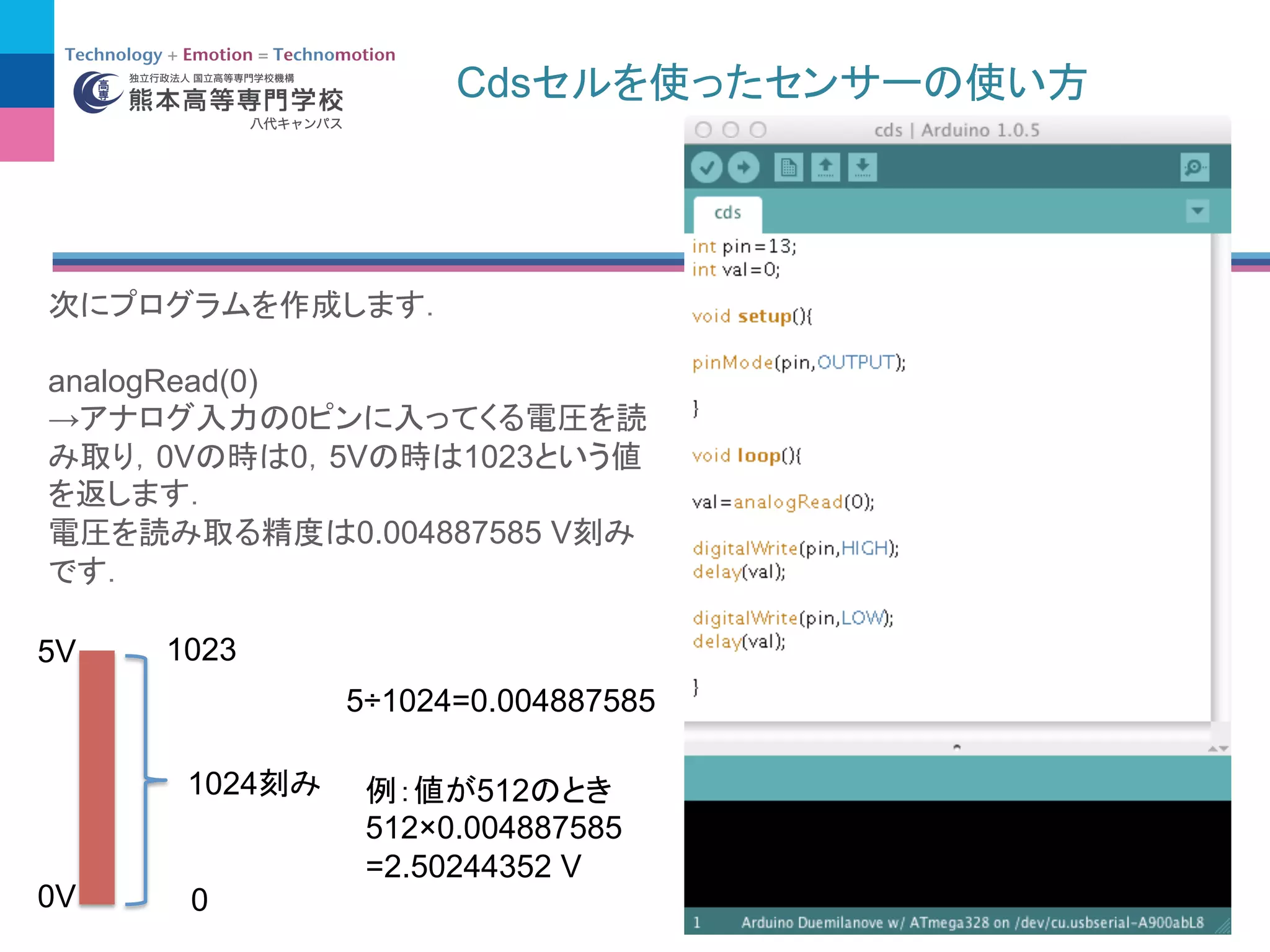Select the cds sketch tab
This screenshot has height=952, width=1270.
tap(727, 213)
